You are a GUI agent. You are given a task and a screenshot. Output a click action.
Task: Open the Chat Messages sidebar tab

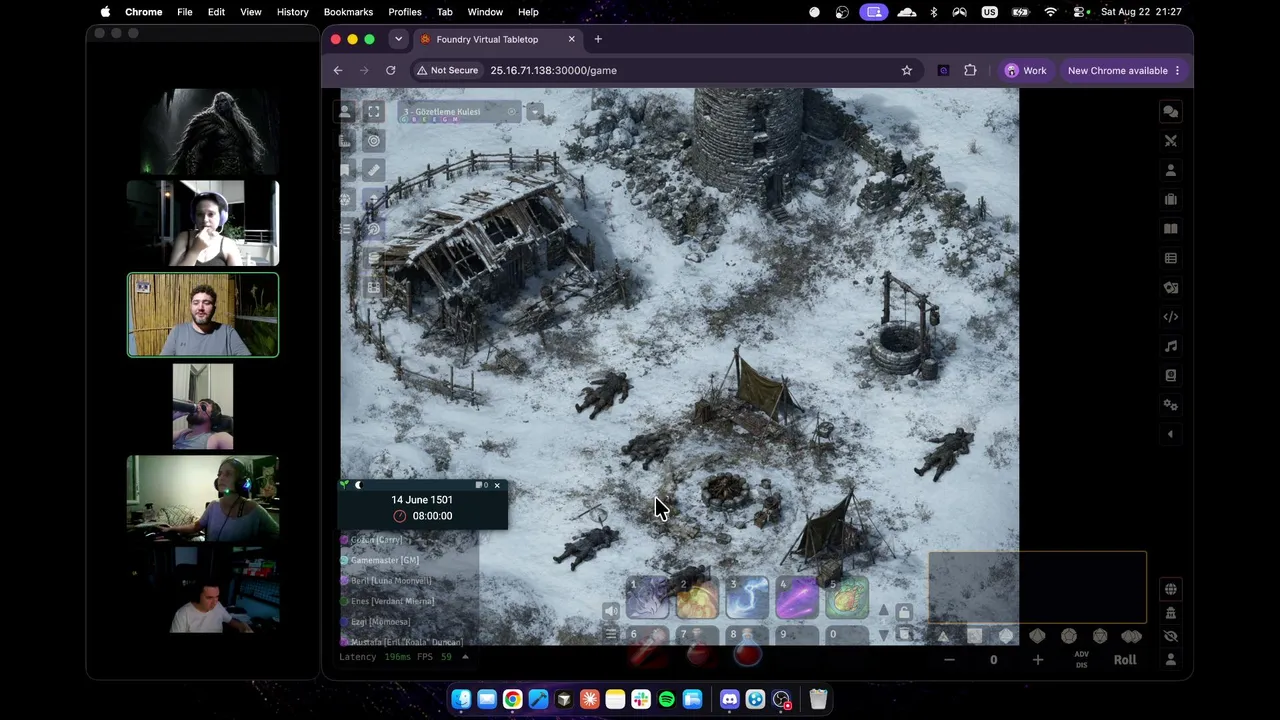pyautogui.click(x=1170, y=112)
